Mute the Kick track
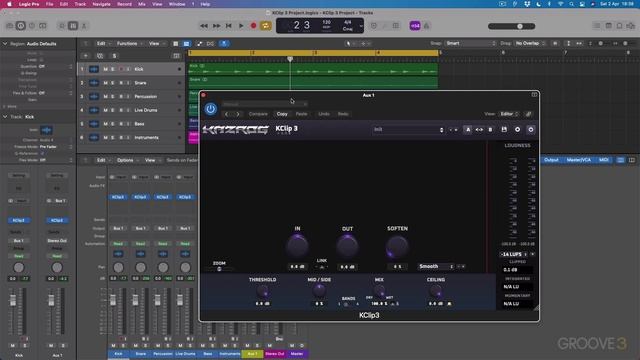The width and height of the screenshot is (640, 360). coord(105,69)
